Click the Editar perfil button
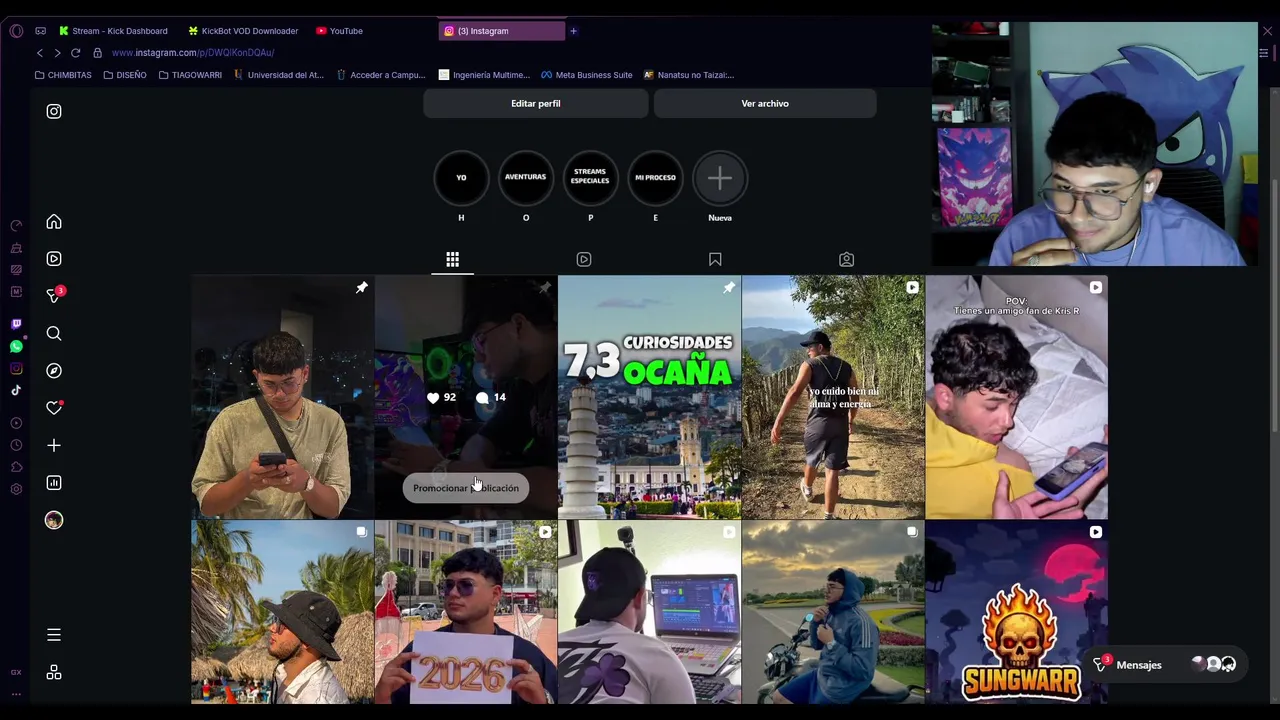 [x=536, y=103]
